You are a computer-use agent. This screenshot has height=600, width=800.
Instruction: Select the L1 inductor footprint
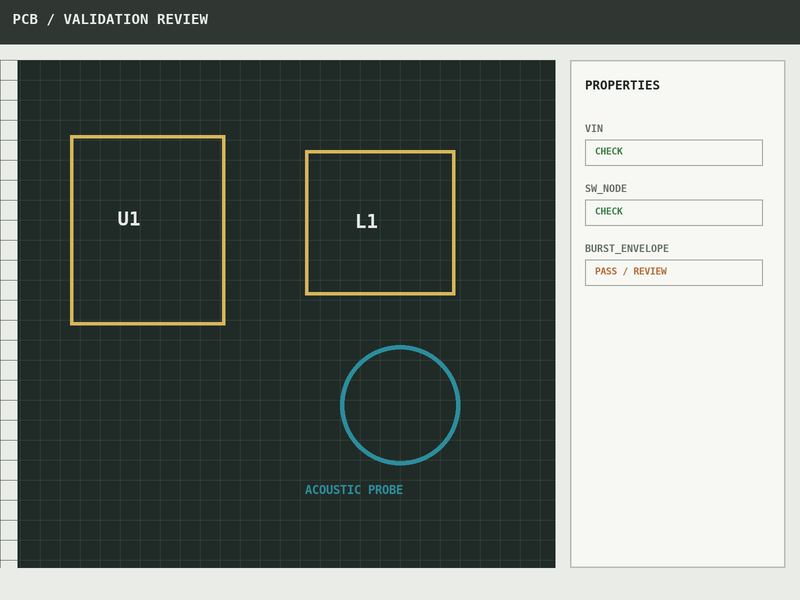(x=380, y=222)
